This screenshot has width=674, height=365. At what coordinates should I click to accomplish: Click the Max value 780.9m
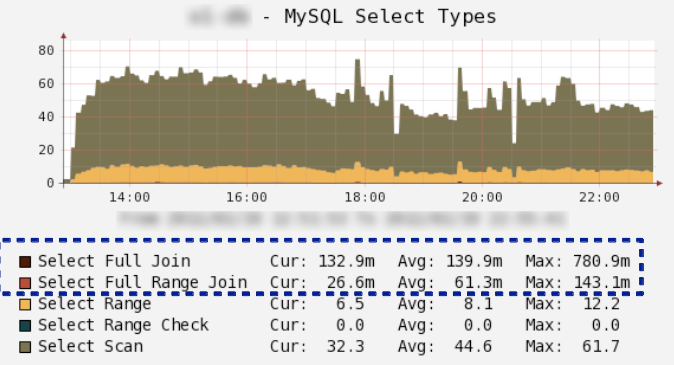(601, 261)
